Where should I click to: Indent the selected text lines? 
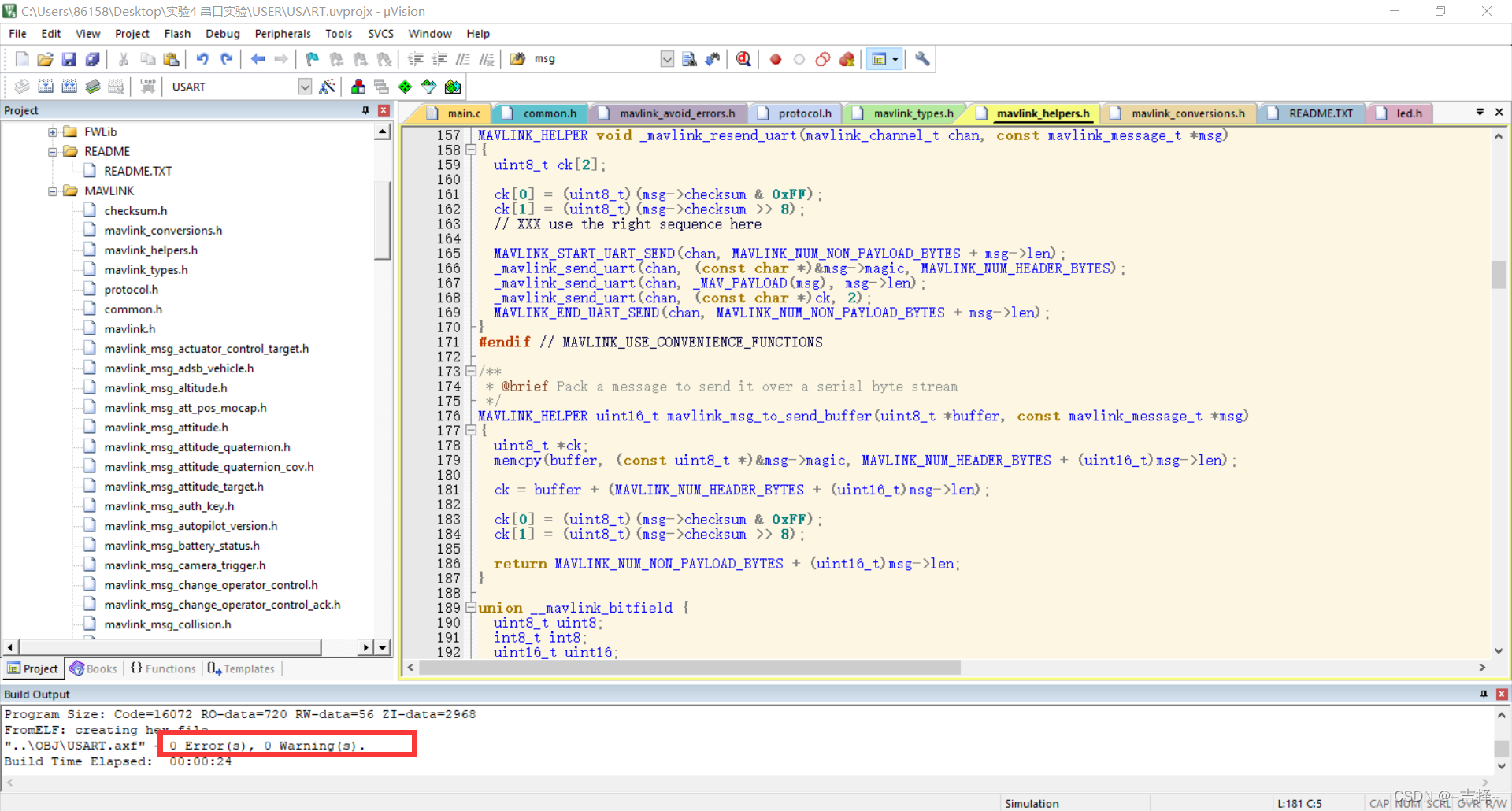(x=416, y=59)
